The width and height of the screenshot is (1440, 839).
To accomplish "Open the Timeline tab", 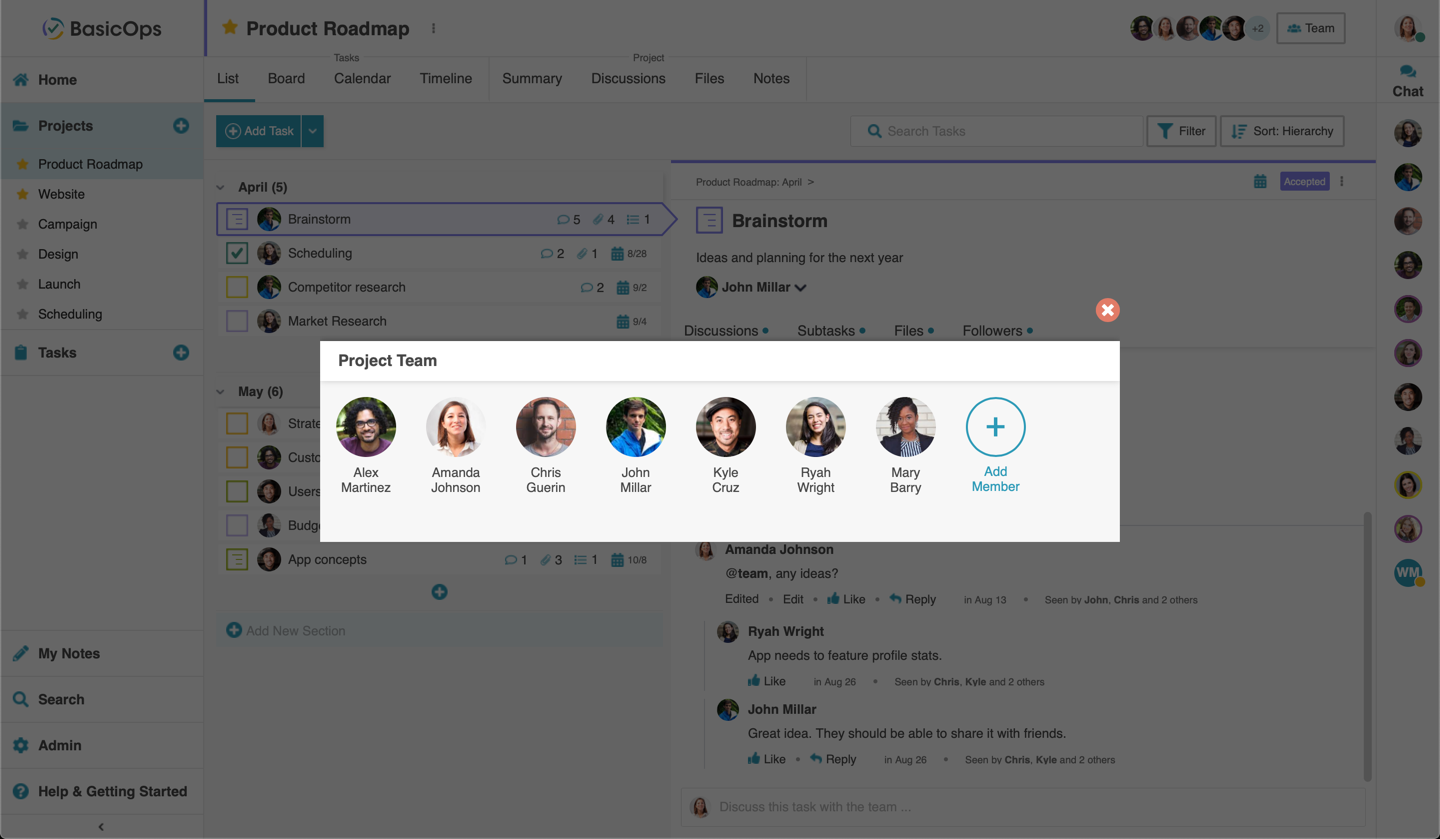I will click(x=445, y=79).
